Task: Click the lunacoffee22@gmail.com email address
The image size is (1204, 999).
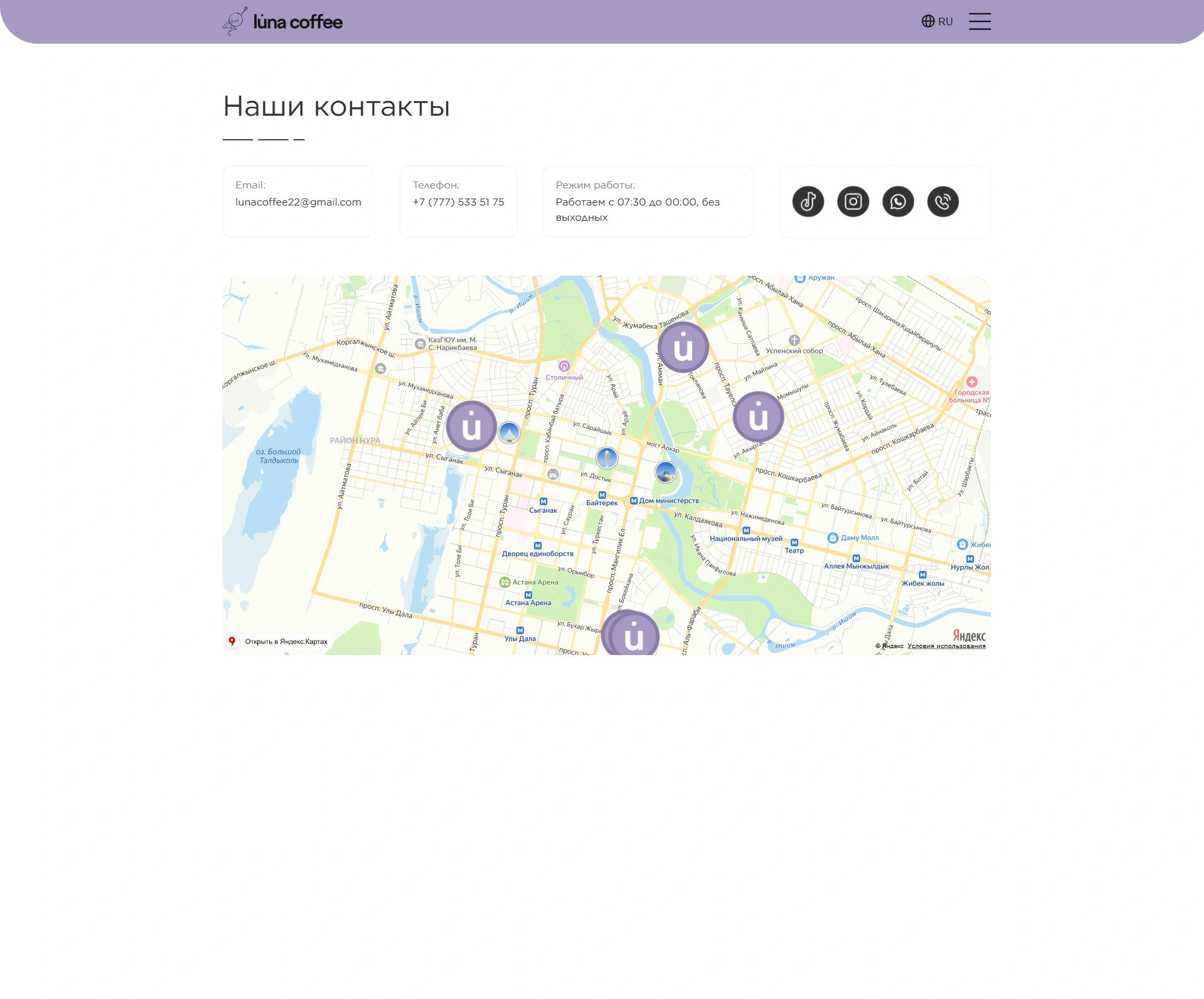Action: (x=298, y=202)
